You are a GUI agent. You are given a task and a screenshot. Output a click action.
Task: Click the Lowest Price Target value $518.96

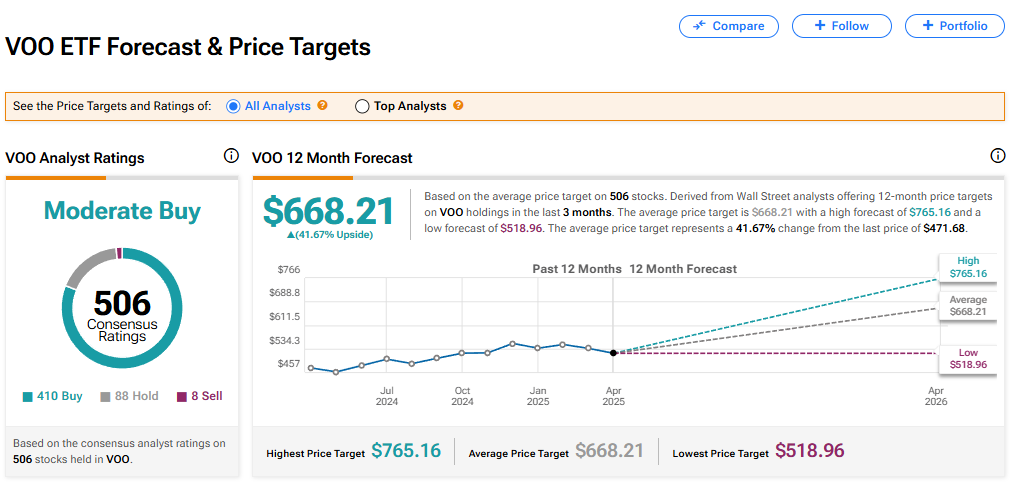[x=810, y=451]
